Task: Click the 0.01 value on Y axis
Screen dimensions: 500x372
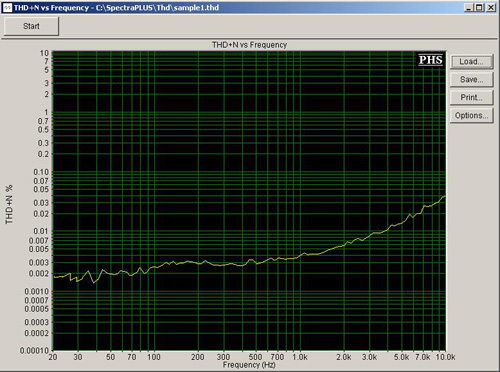Action: (x=41, y=231)
